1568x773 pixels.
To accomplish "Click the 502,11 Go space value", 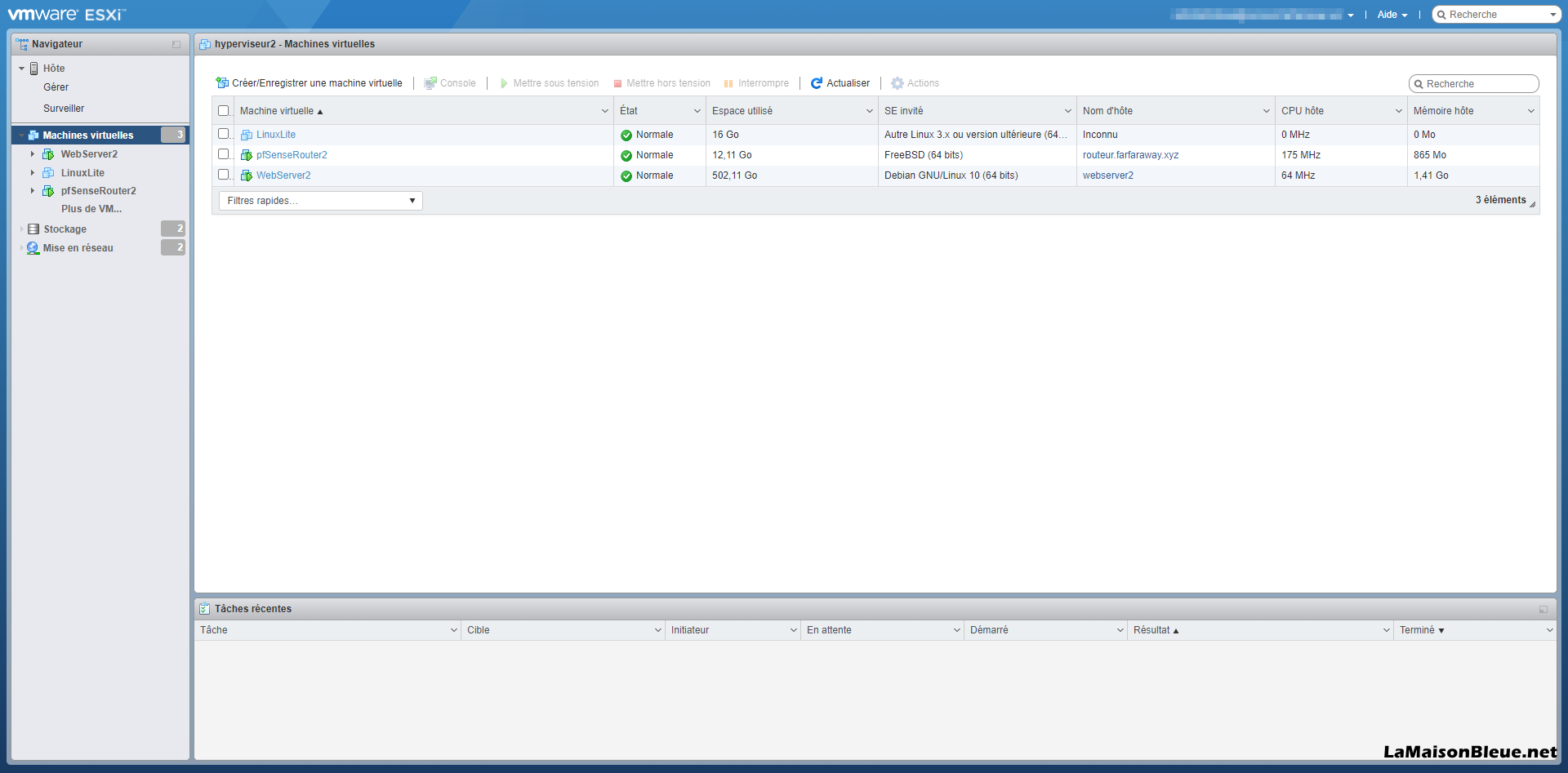I will (735, 175).
